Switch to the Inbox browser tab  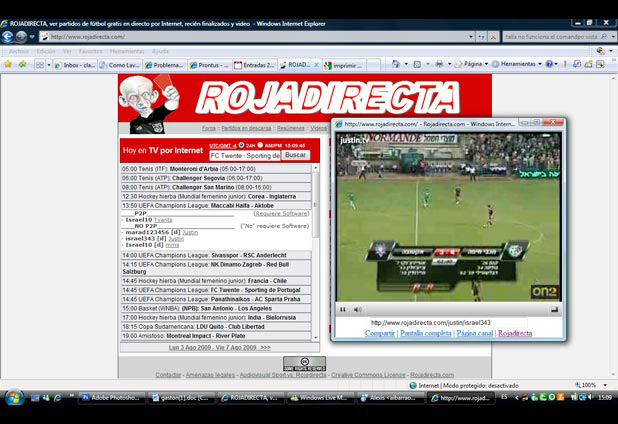[x=75, y=65]
